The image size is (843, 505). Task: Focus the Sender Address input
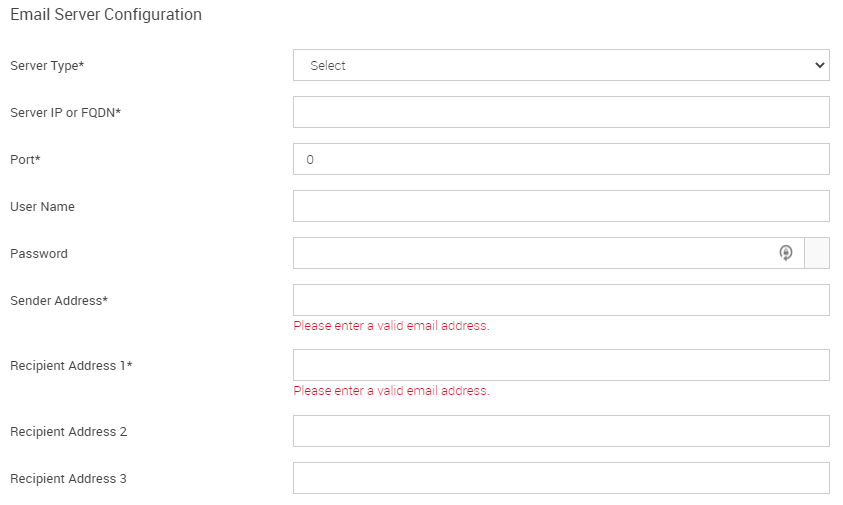561,300
